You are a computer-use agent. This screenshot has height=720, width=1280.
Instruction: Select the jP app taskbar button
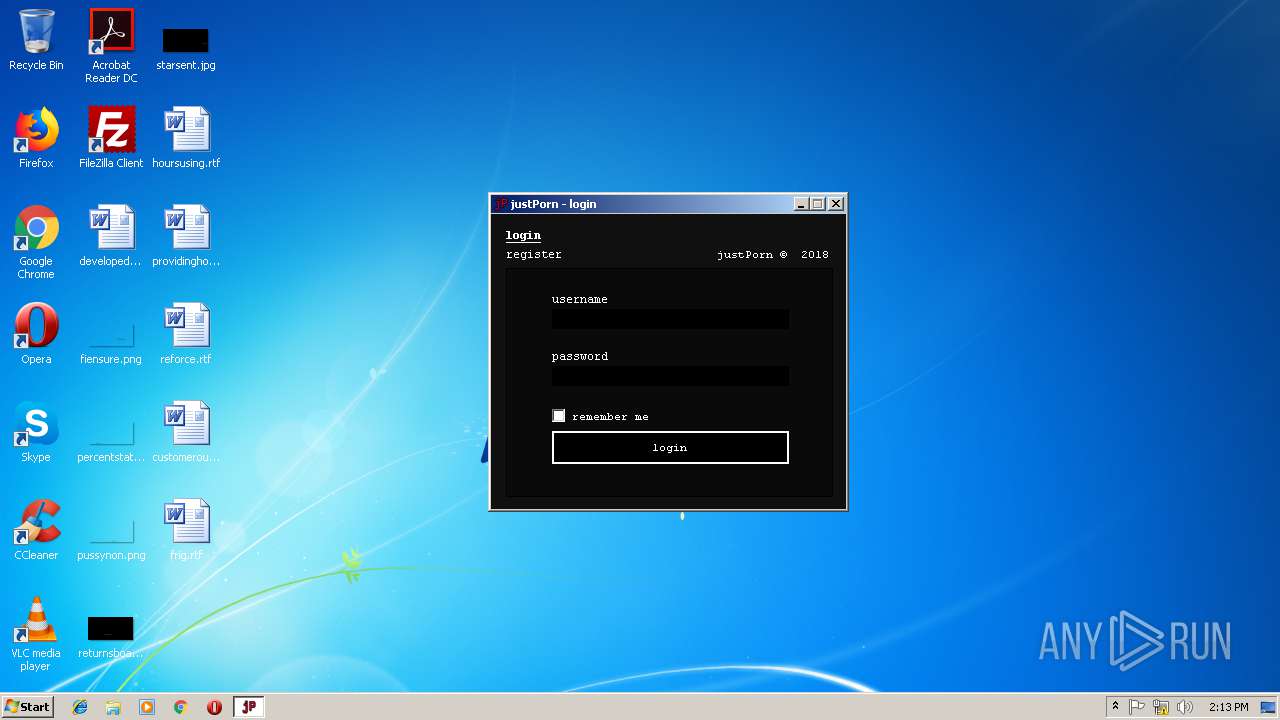pyautogui.click(x=249, y=707)
